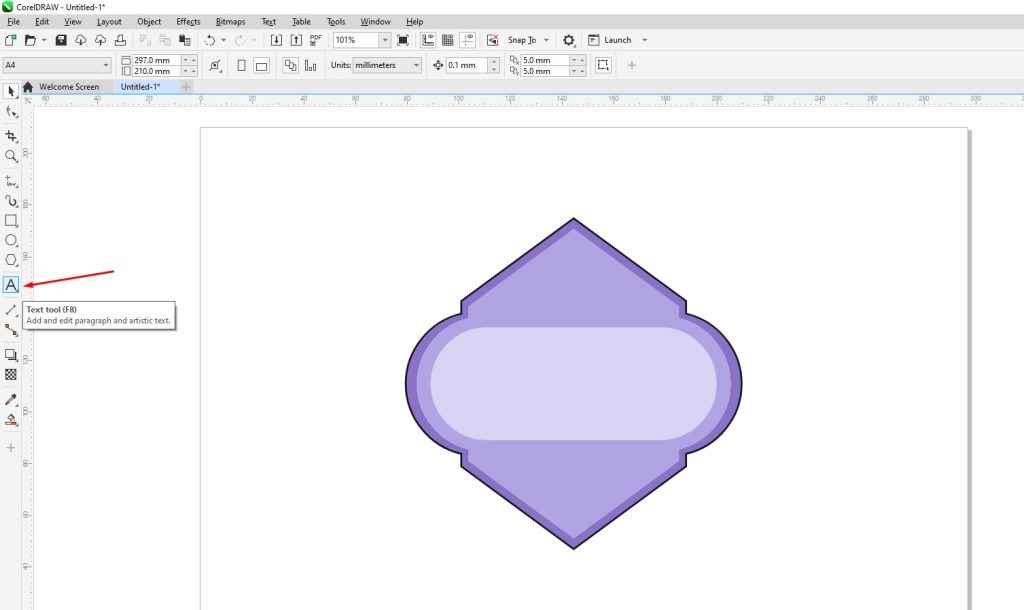Select the Polygon tool

11,260
